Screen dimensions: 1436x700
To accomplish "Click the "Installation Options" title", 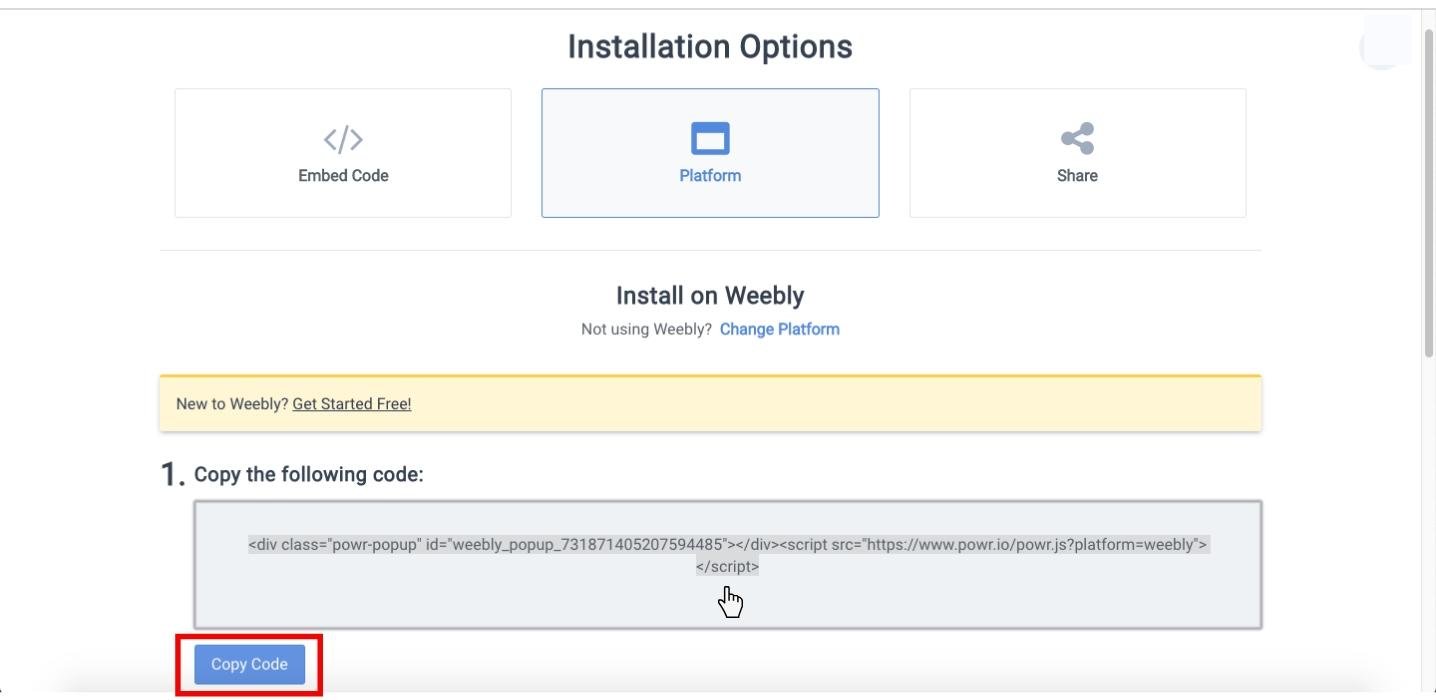I will (x=710, y=46).
